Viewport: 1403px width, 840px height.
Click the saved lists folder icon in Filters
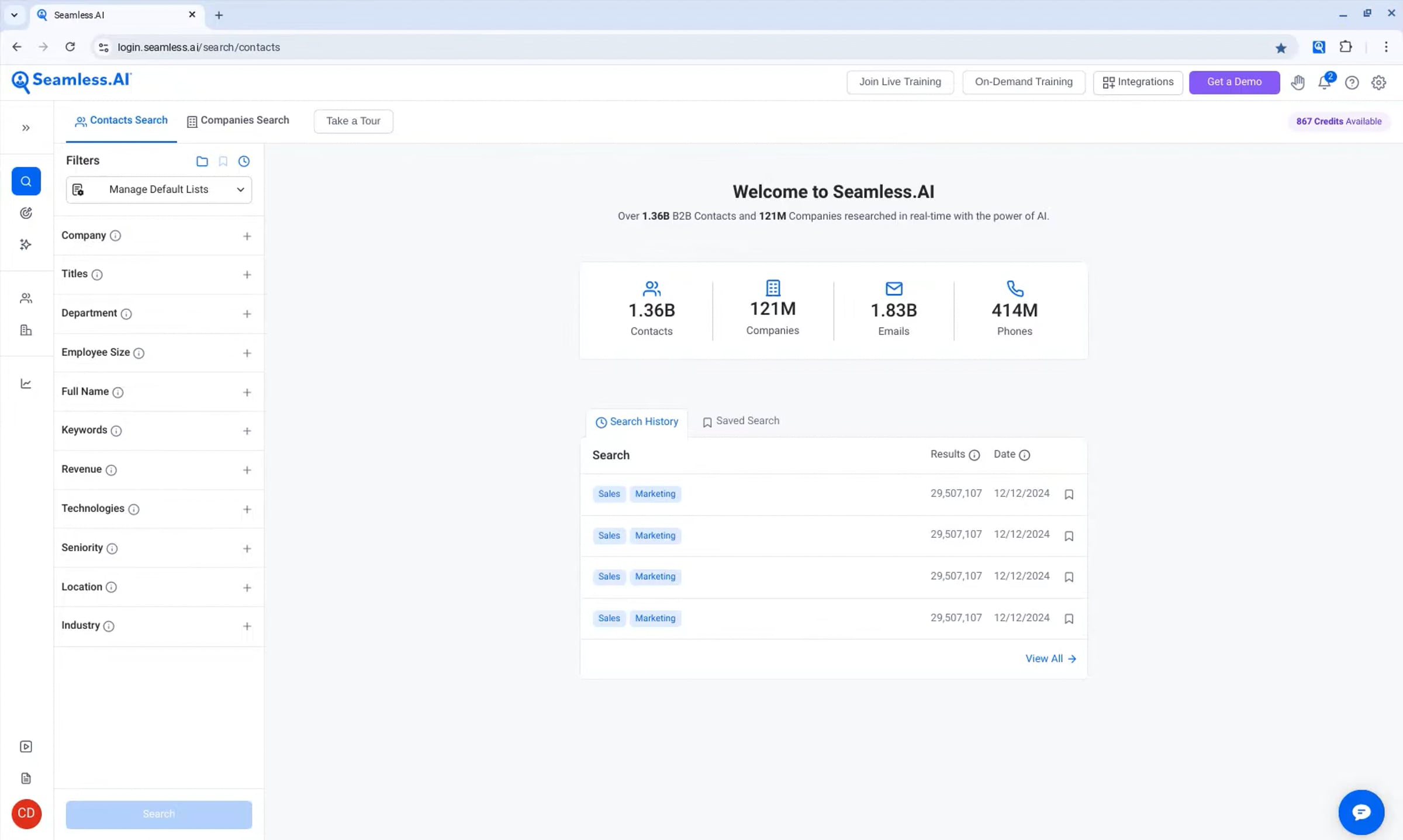pyautogui.click(x=202, y=161)
